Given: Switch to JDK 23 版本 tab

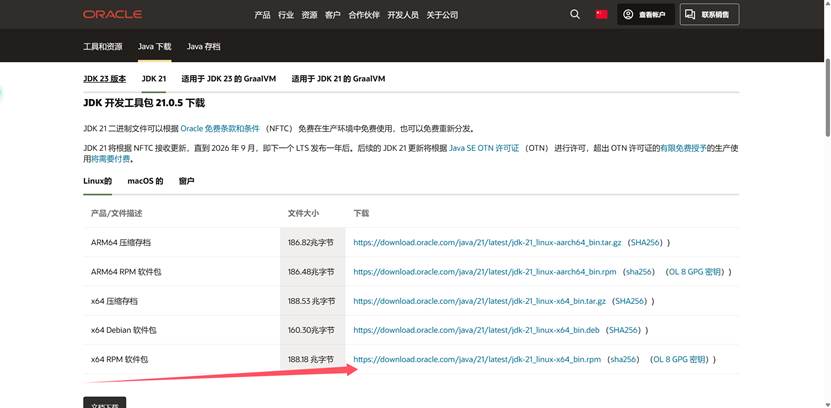Looking at the screenshot, I should click(104, 78).
